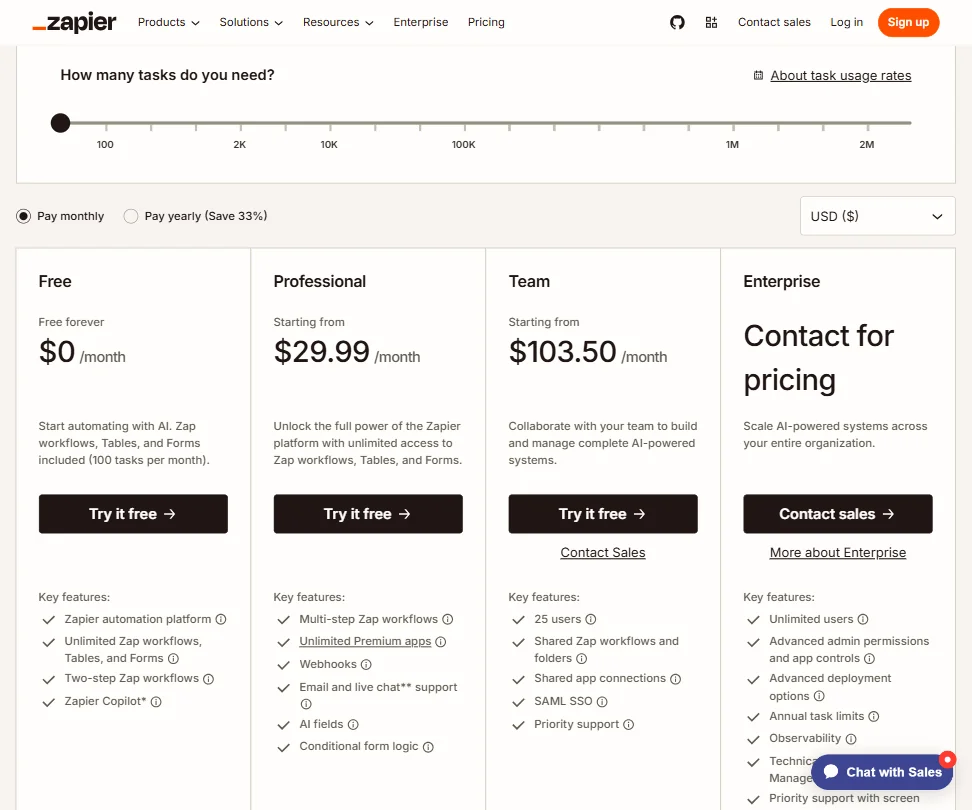Show info for Multi-step Zap workflows
972x810 pixels.
[448, 619]
